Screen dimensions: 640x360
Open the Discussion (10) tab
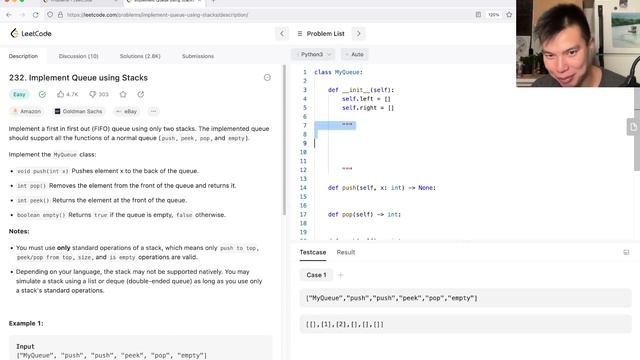click(x=78, y=56)
